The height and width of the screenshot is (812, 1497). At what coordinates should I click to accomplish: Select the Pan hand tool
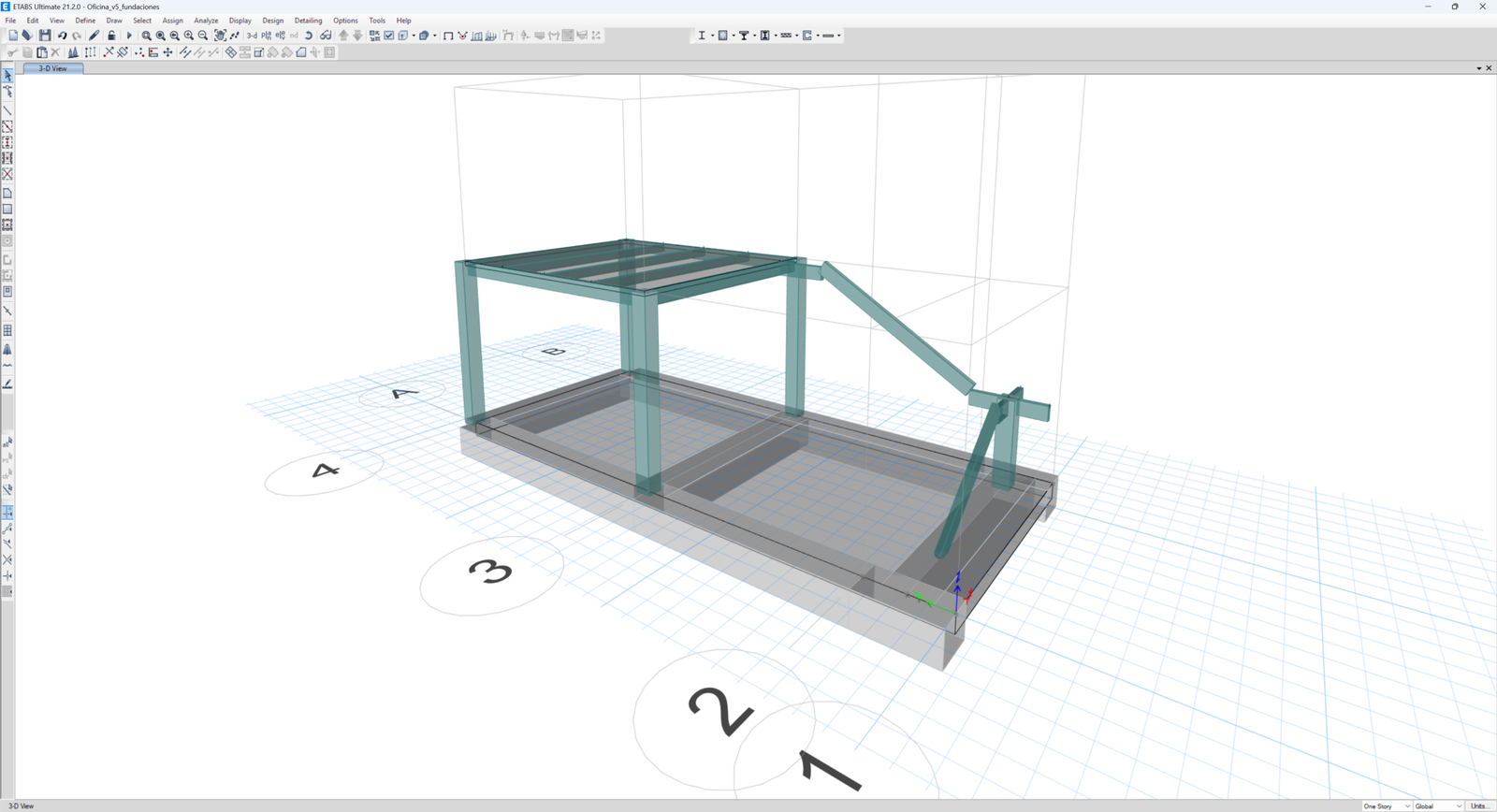(220, 36)
